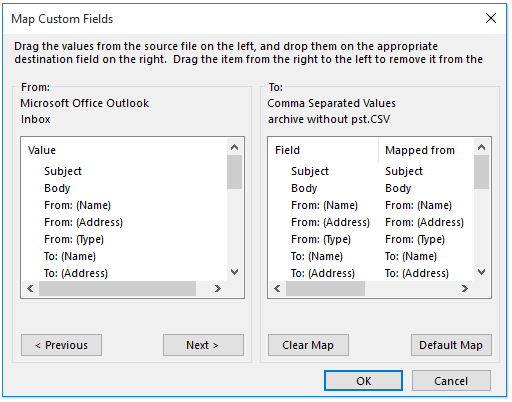Click the Default Map button
This screenshot has height=402, width=512.
point(451,345)
